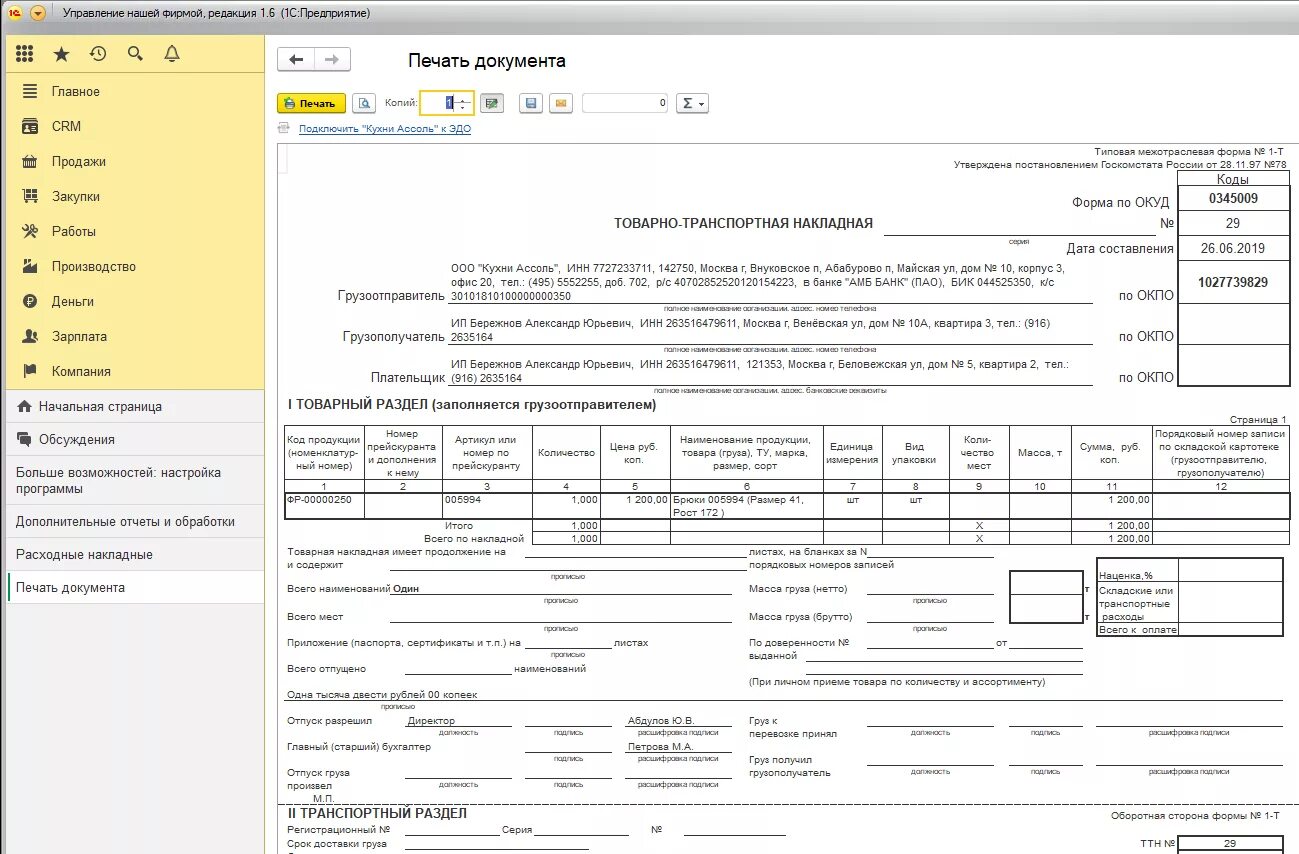Open Favorites star icon
Screen dimensions: 1299x854
[x=61, y=54]
